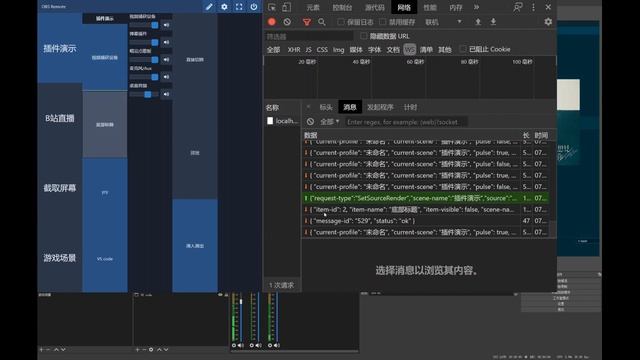Toggle the red filter funnel icon
This screenshot has height=360, width=640.
pyautogui.click(x=307, y=22)
